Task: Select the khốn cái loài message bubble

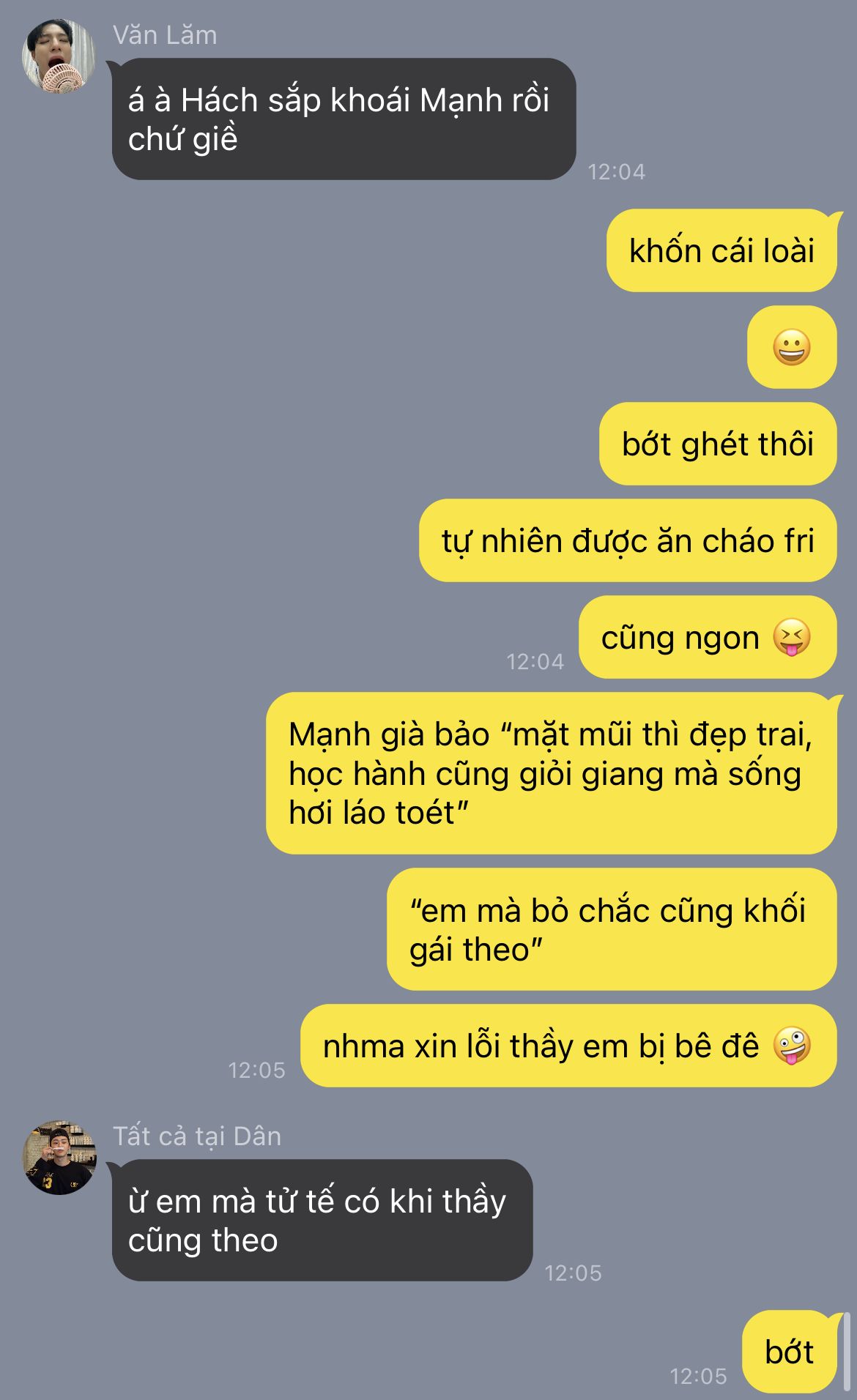Action: coord(721,250)
